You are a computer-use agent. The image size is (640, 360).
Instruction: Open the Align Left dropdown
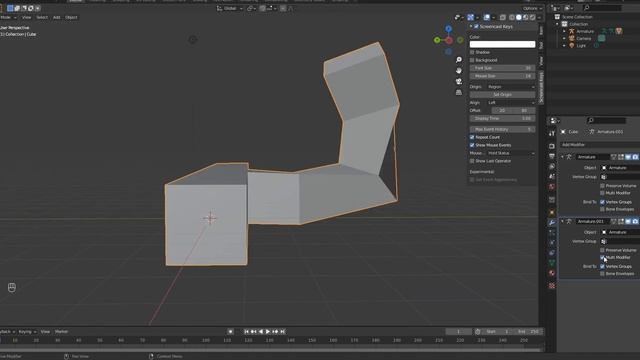click(x=510, y=102)
